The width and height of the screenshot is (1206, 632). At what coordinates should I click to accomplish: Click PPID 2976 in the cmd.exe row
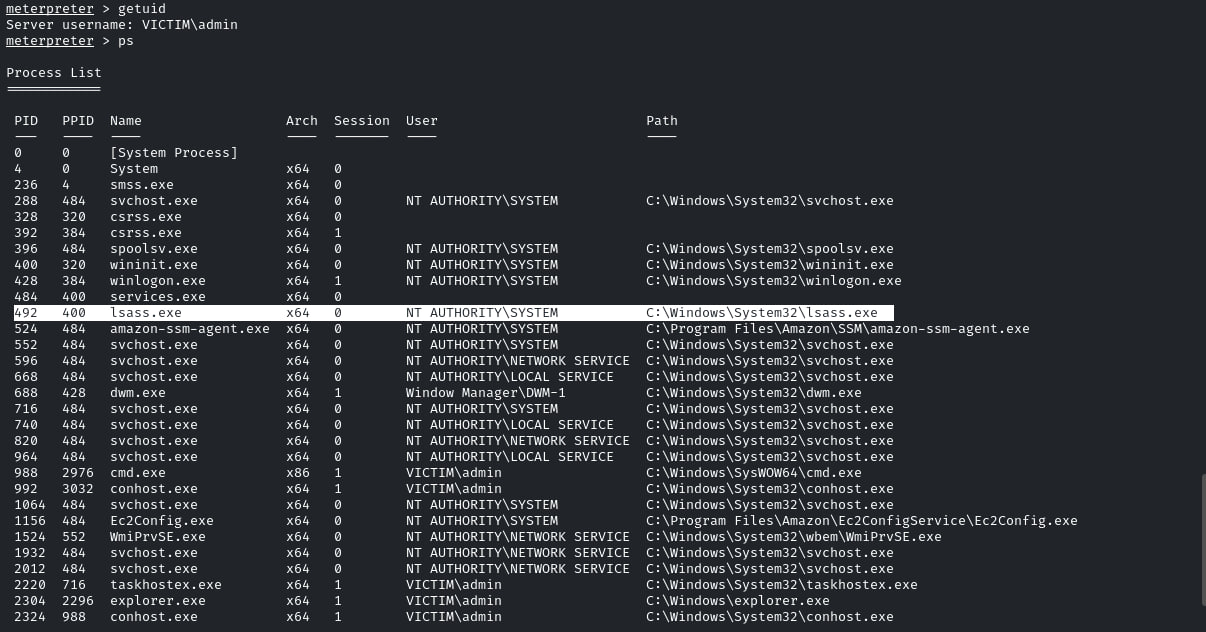(78, 473)
